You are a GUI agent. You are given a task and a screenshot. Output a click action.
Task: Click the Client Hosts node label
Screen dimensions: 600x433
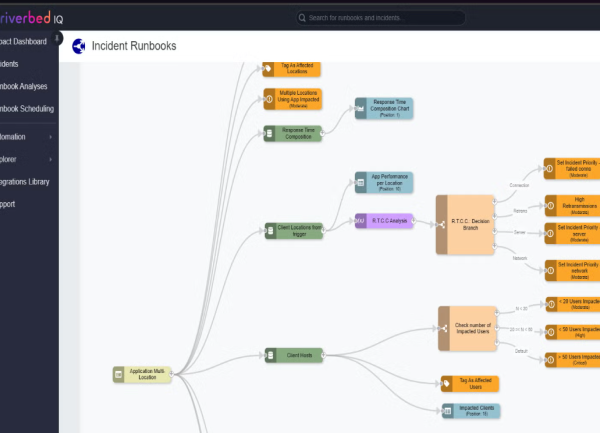click(x=299, y=355)
